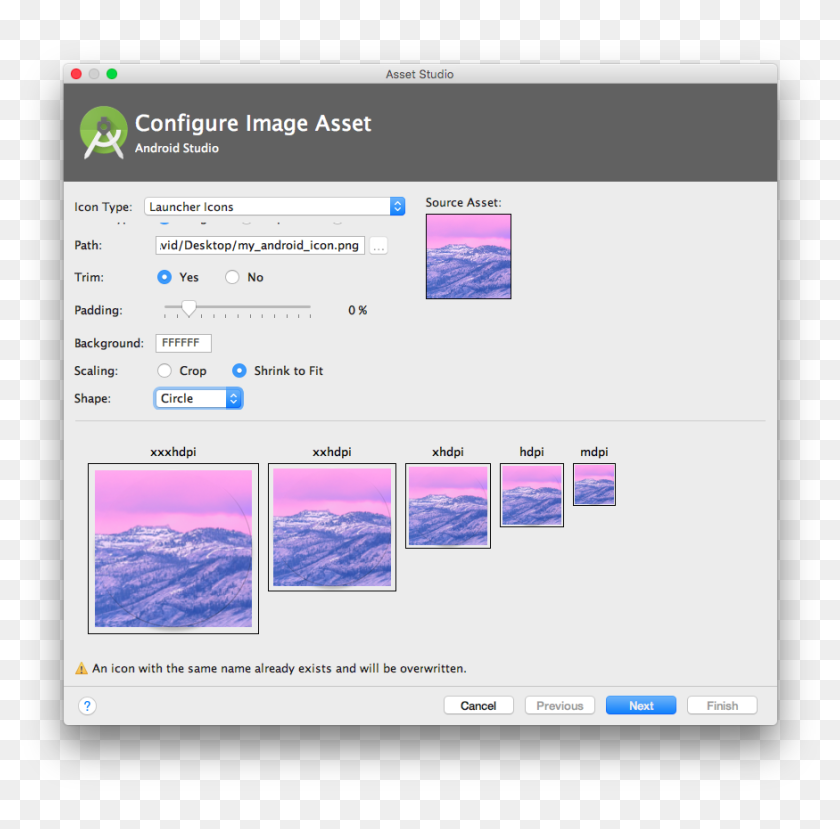Click the Background FFFFFF color field
Image resolution: width=840 pixels, height=829 pixels.
(x=183, y=343)
